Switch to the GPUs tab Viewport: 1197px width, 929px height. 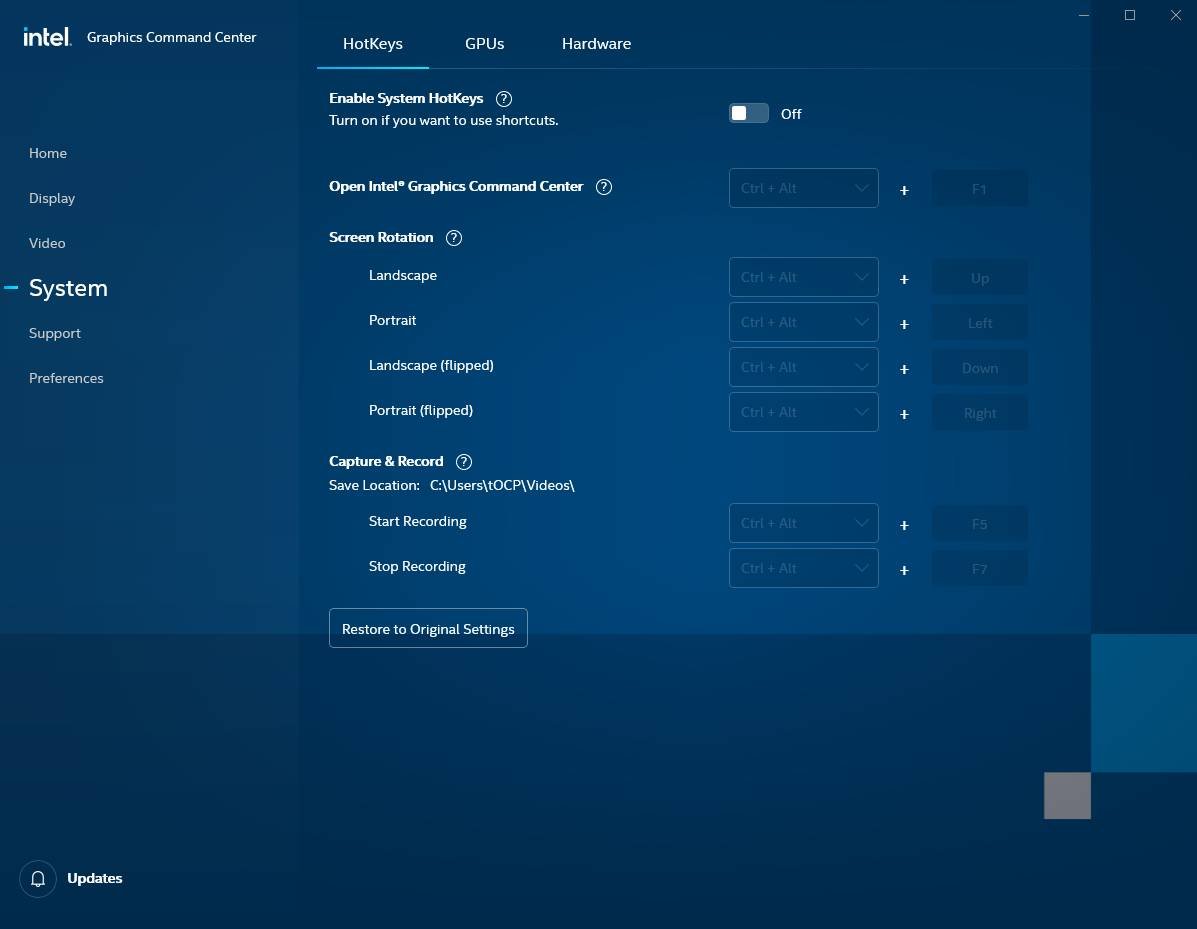pos(484,44)
